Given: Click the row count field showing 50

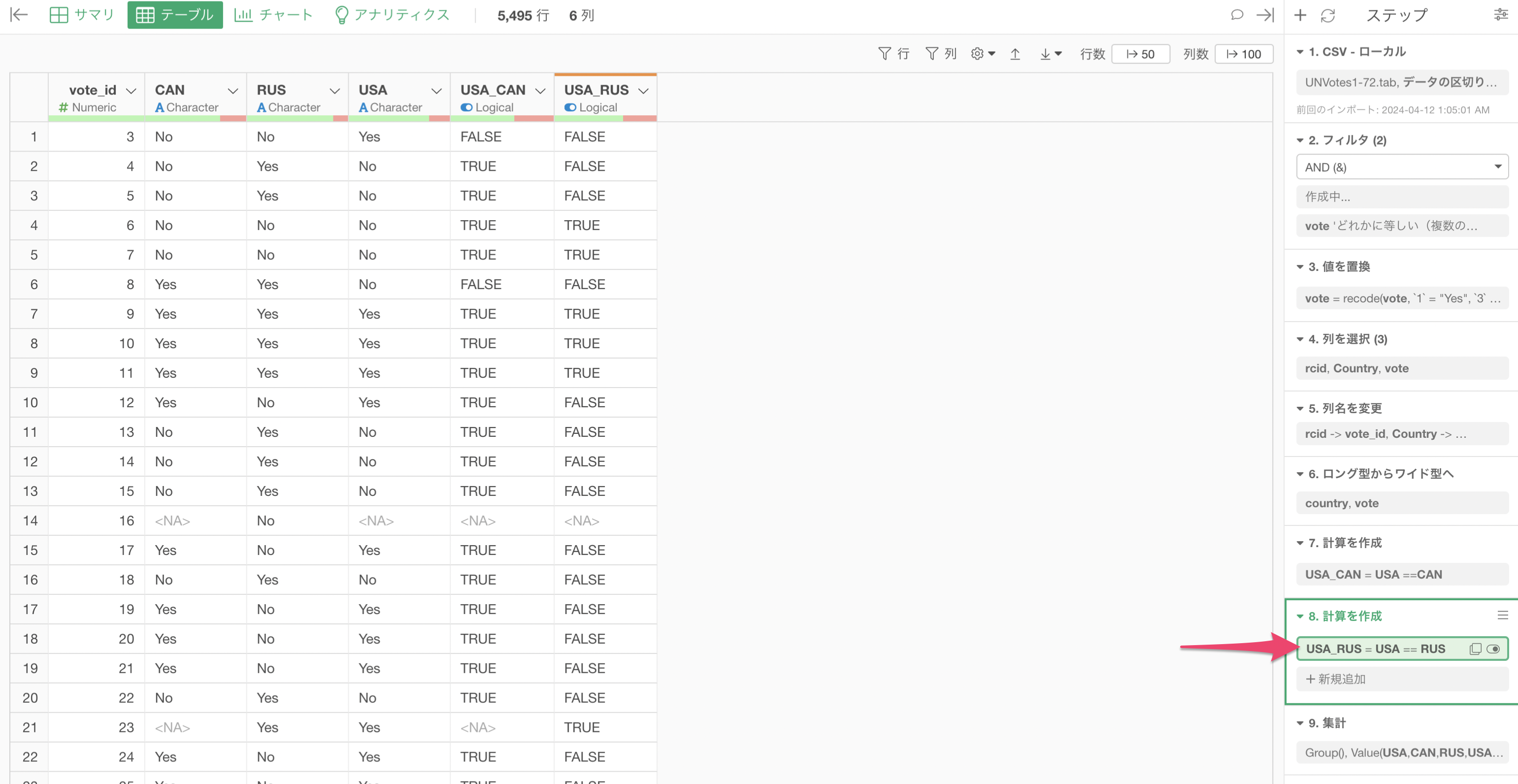Looking at the screenshot, I should tap(1140, 54).
